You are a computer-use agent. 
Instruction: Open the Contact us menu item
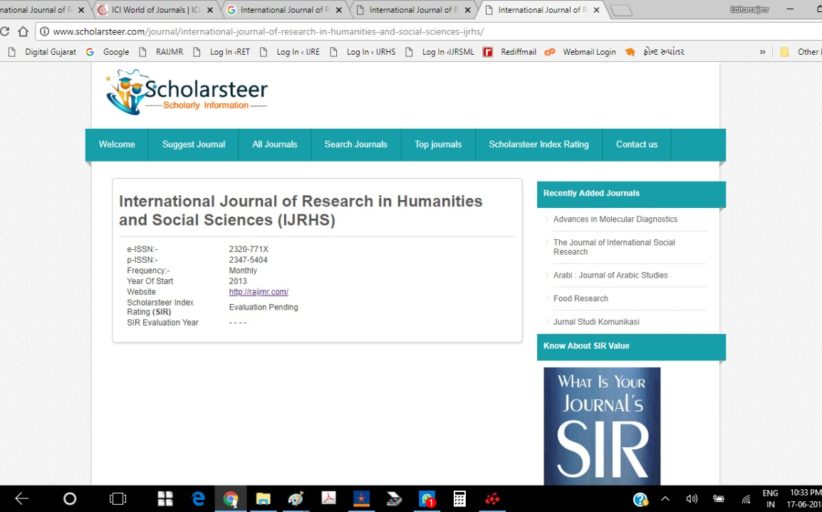pos(636,145)
